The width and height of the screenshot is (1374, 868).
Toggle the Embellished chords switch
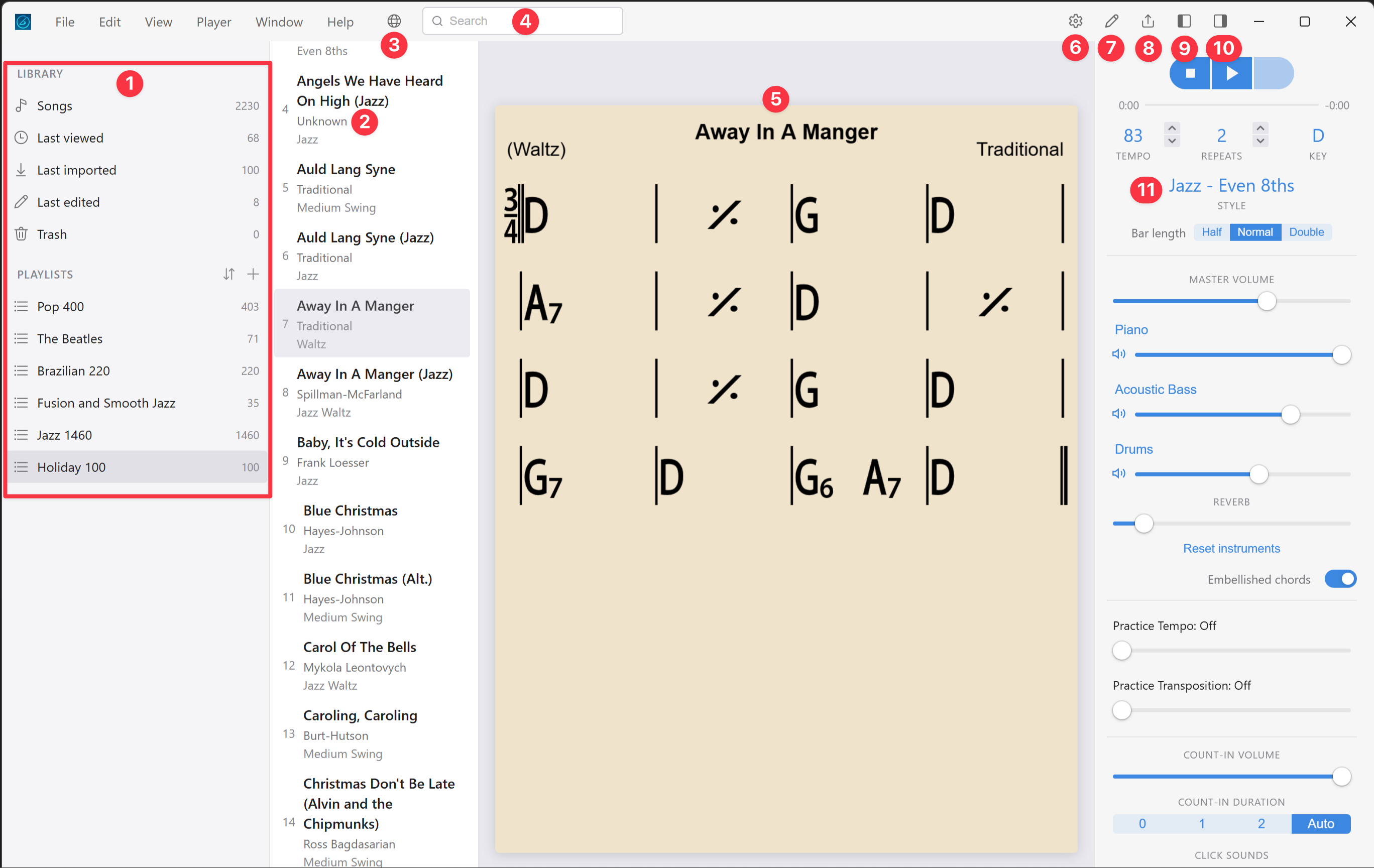pos(1340,579)
